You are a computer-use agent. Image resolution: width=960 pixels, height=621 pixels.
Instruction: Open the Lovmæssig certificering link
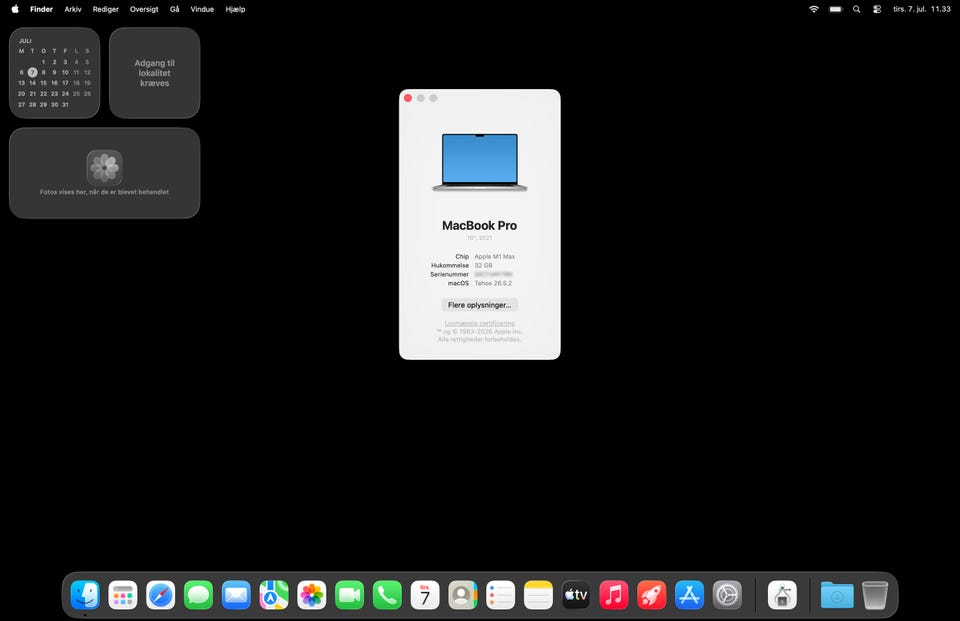(479, 323)
